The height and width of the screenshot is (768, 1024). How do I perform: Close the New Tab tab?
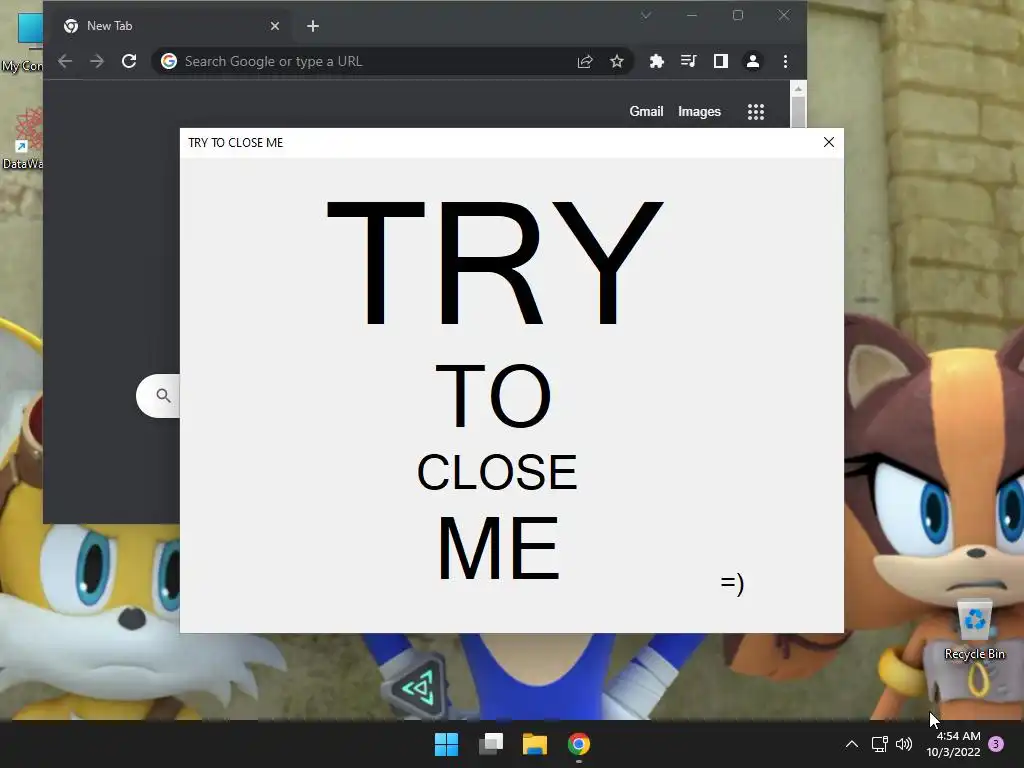pos(275,26)
